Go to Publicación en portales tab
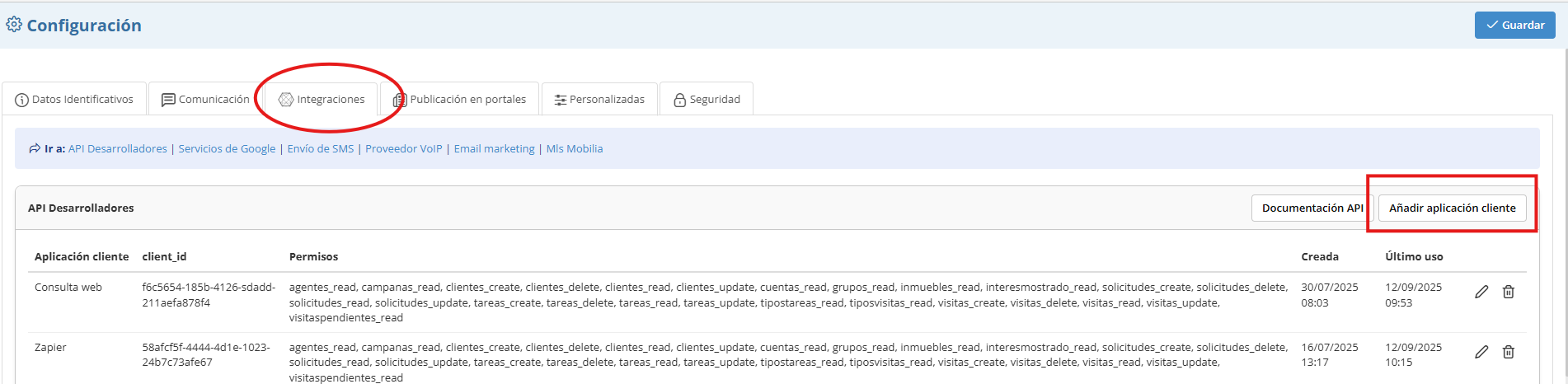This screenshot has width=1568, height=384. 459,100
